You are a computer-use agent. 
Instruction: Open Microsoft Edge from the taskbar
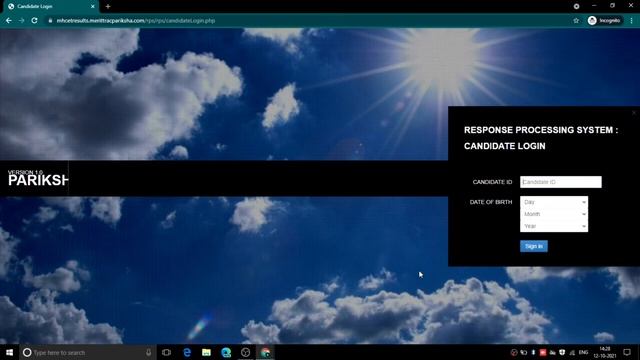226,352
